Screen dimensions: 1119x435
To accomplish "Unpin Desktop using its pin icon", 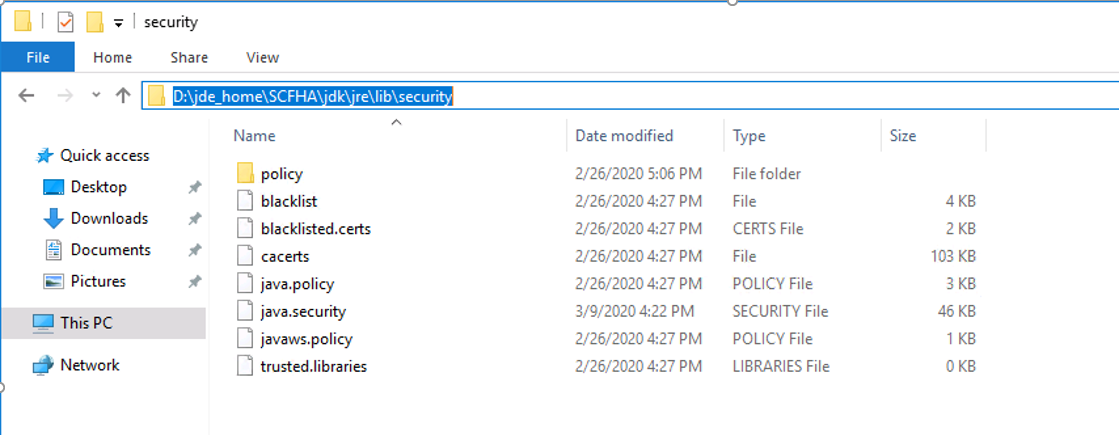I will [194, 188].
